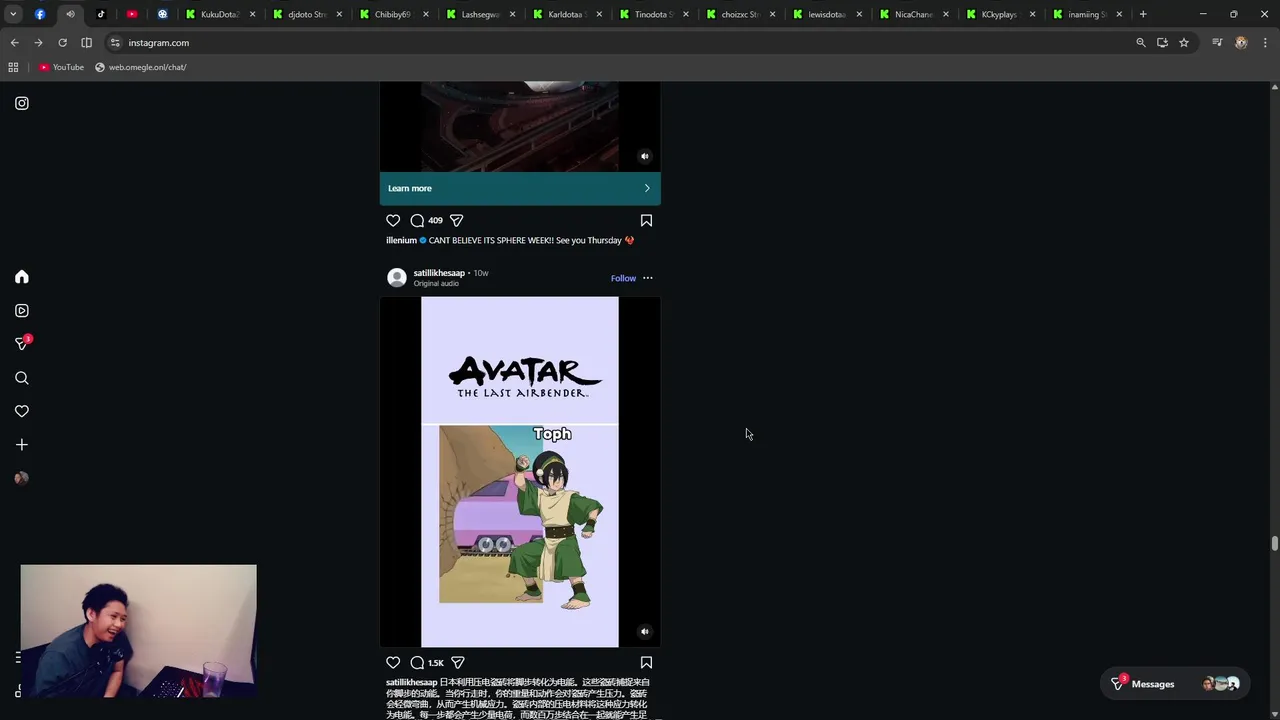The width and height of the screenshot is (1280, 720).
Task: Open illenium profile from caption
Action: 401,240
